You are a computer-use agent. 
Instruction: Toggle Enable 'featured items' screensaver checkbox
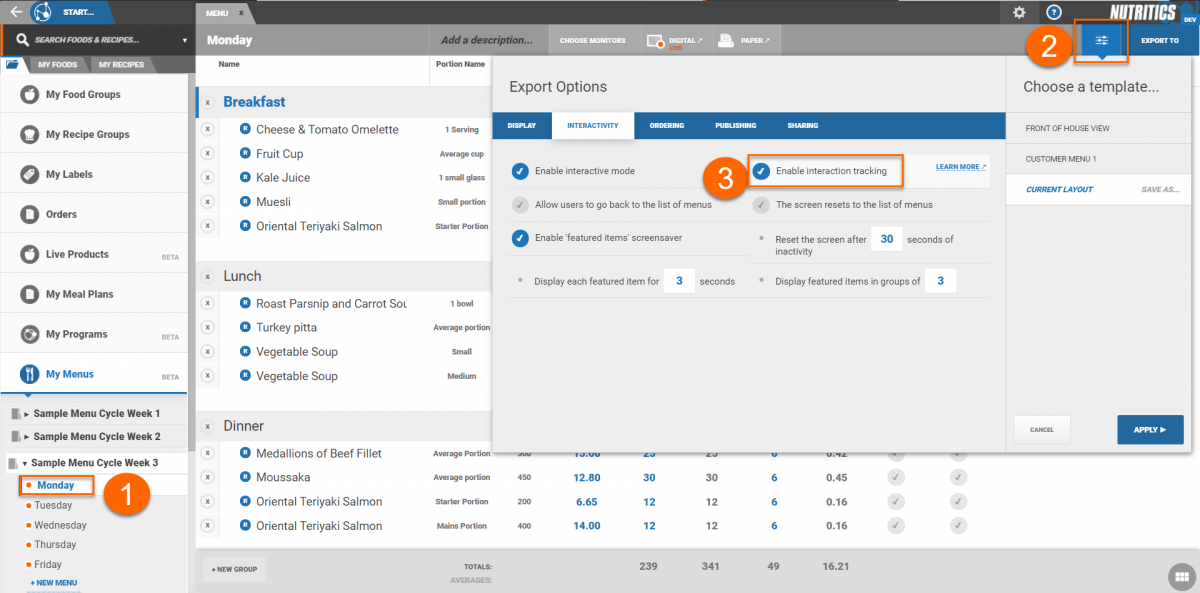[520, 238]
